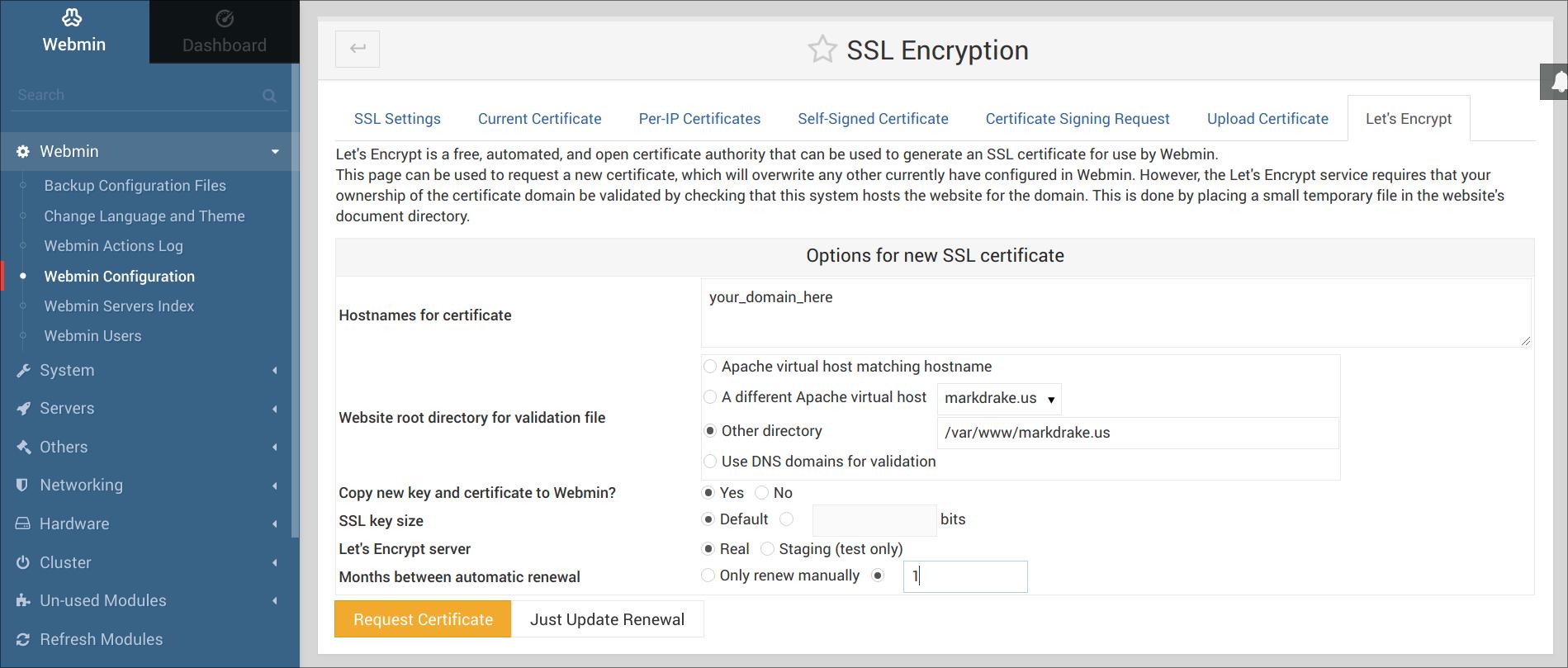Click the sidebar vertical scrollbar
The height and width of the screenshot is (668, 1568).
click(x=296, y=300)
